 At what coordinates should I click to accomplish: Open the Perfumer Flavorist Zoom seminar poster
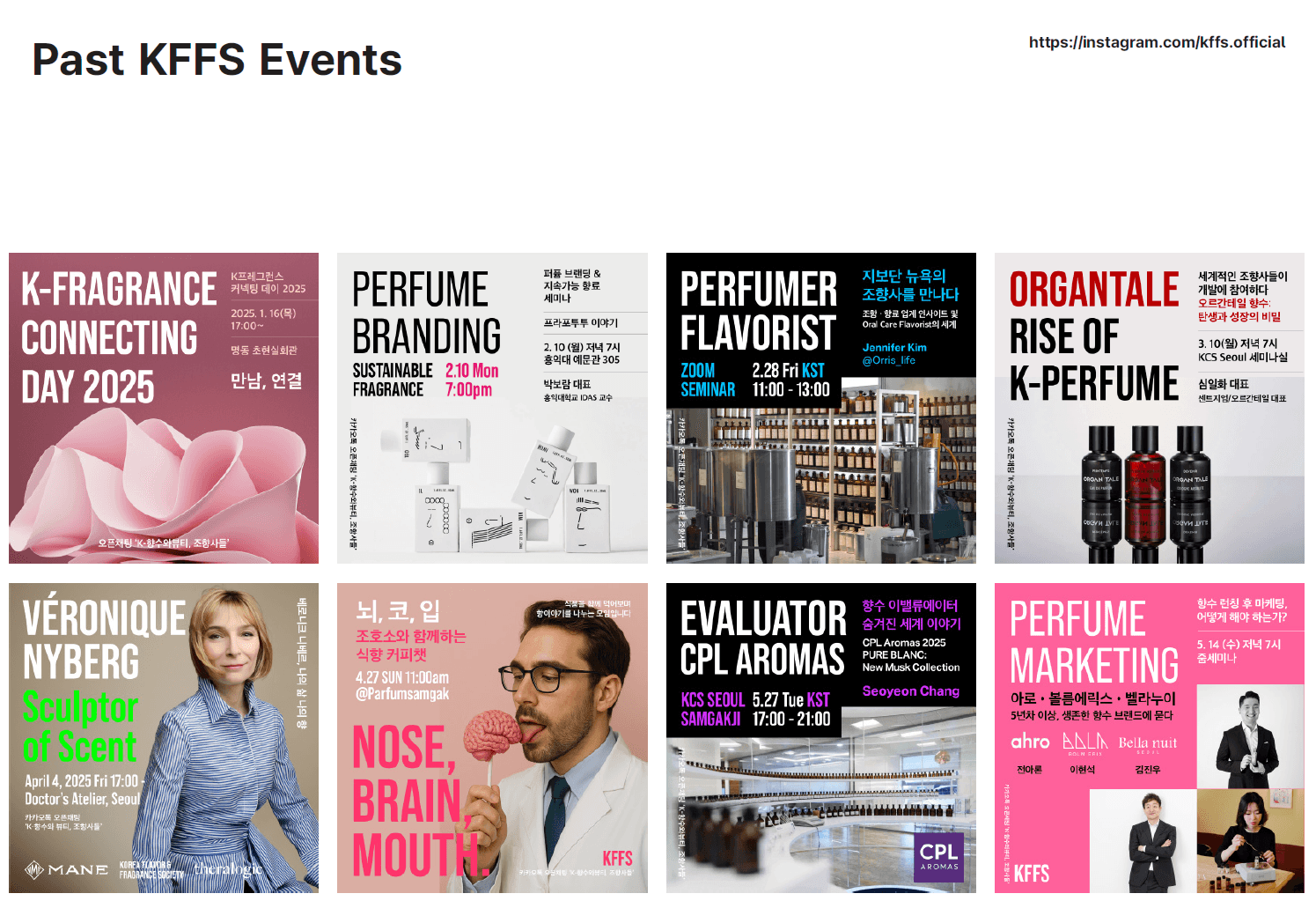821,408
